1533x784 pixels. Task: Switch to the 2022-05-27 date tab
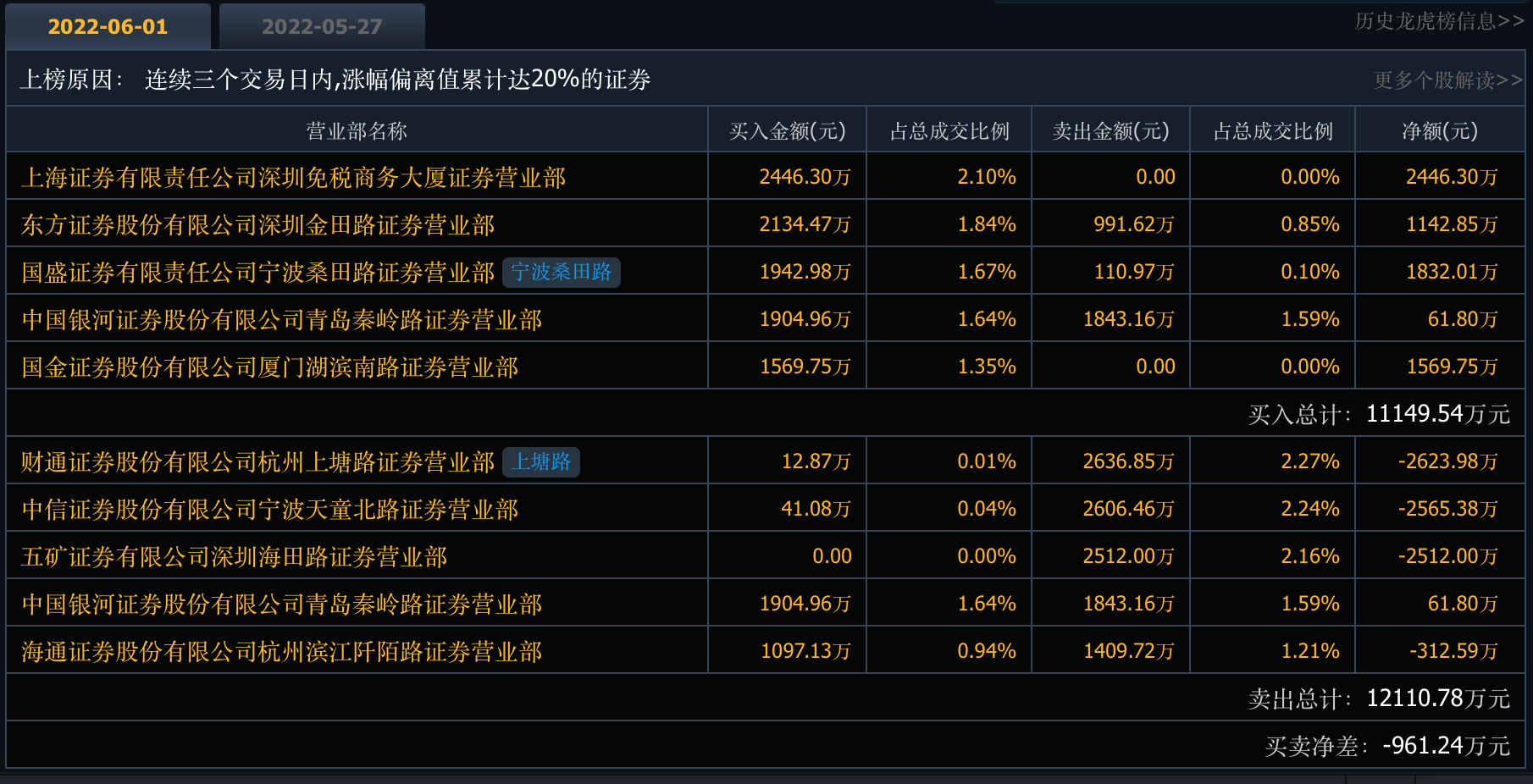tap(322, 27)
